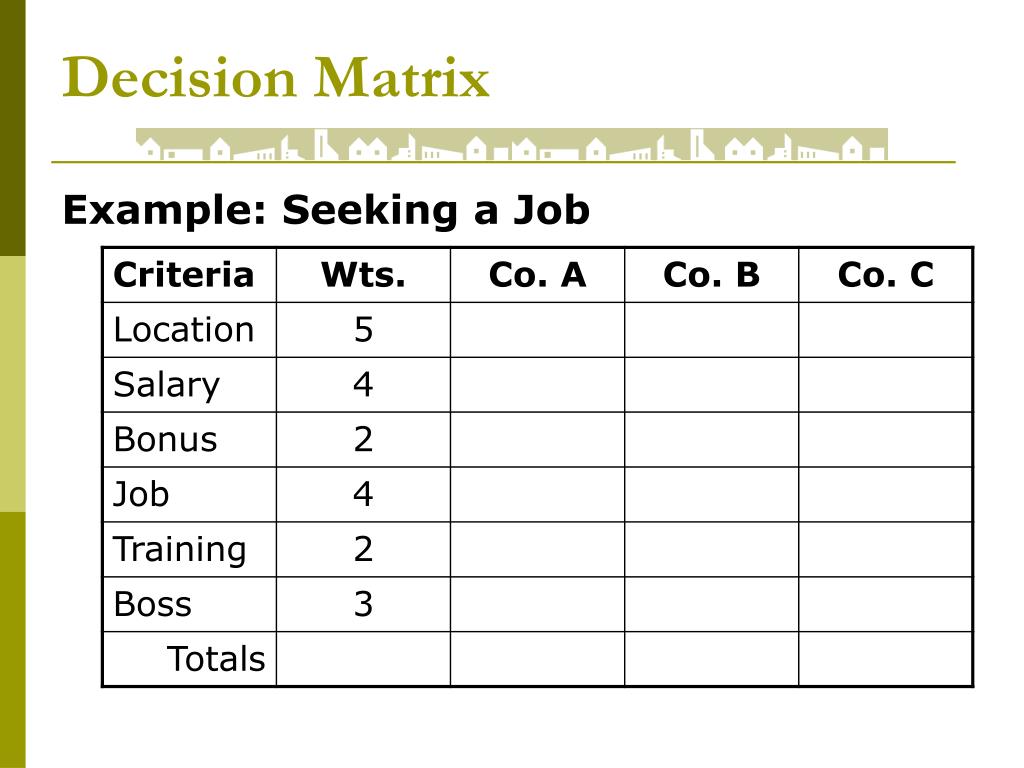Screen dimensions: 1024x768
Task: Select the Totals row label
Action: (216, 658)
